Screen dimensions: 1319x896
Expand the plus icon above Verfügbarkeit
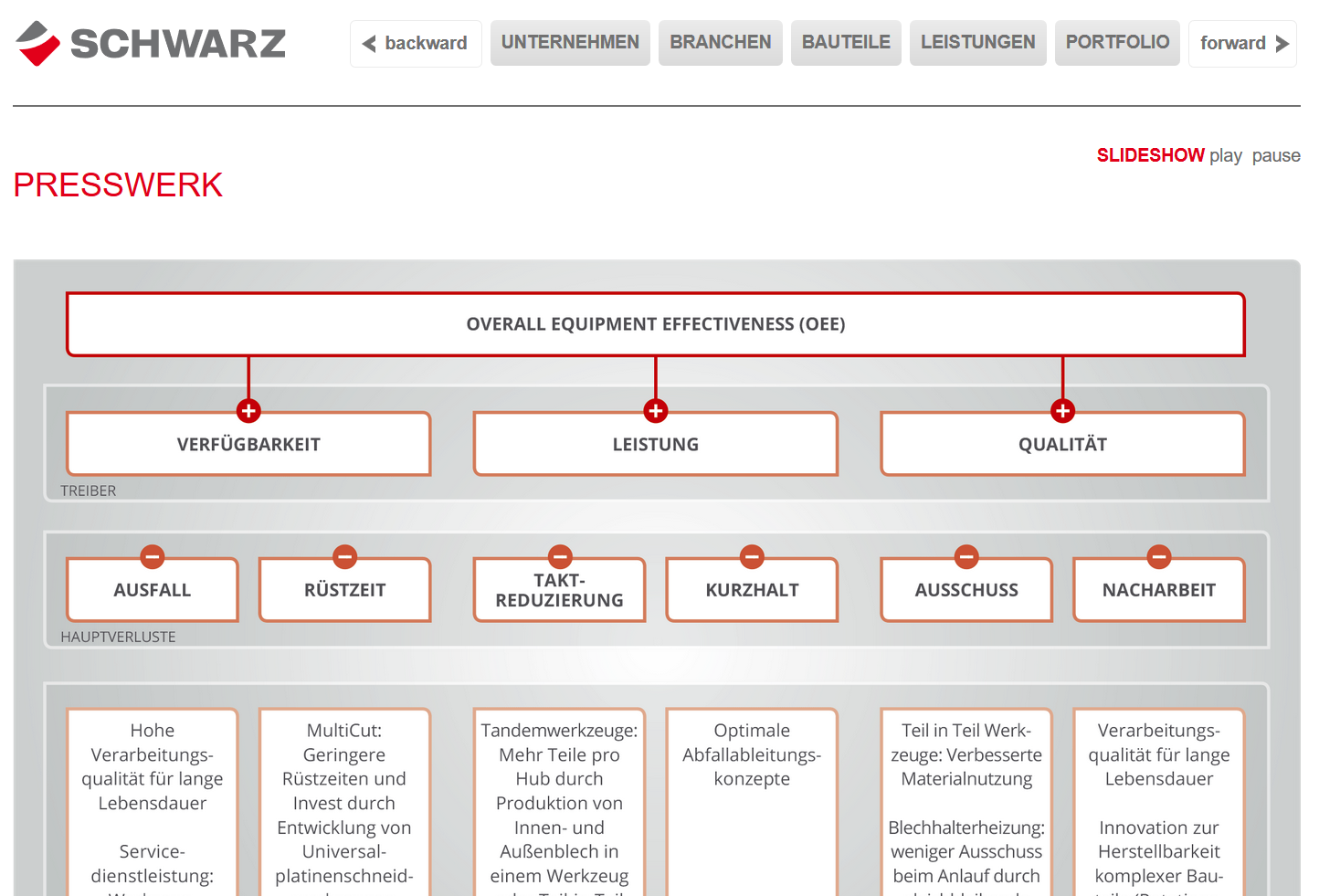[x=248, y=411]
